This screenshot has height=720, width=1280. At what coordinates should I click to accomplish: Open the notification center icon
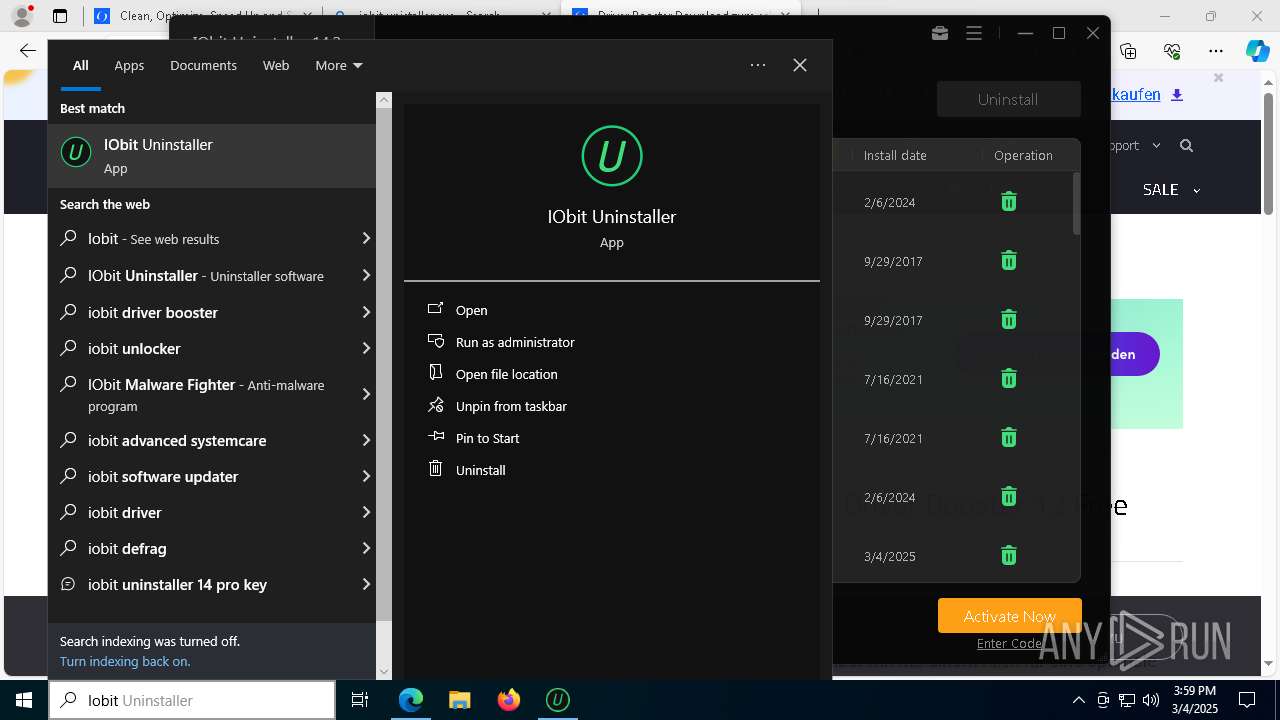1248,700
